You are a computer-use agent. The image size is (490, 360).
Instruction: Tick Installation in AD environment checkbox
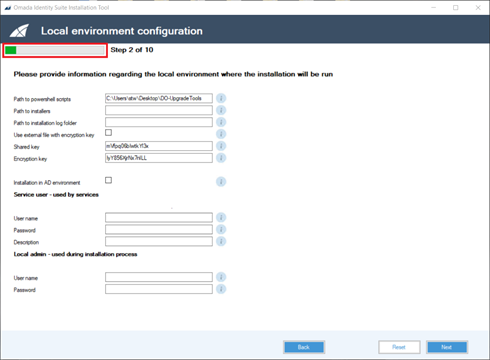point(108,180)
